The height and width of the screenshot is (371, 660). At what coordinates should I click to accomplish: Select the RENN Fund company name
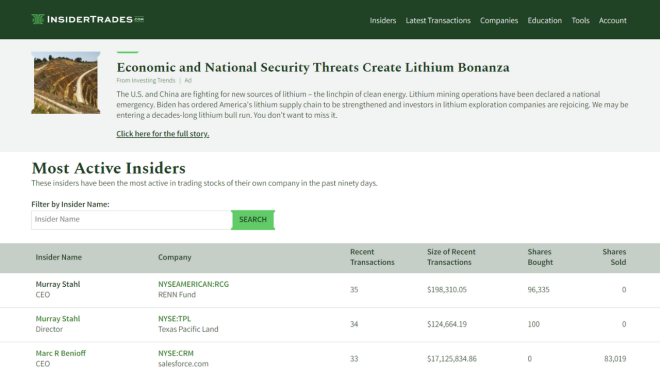177,295
